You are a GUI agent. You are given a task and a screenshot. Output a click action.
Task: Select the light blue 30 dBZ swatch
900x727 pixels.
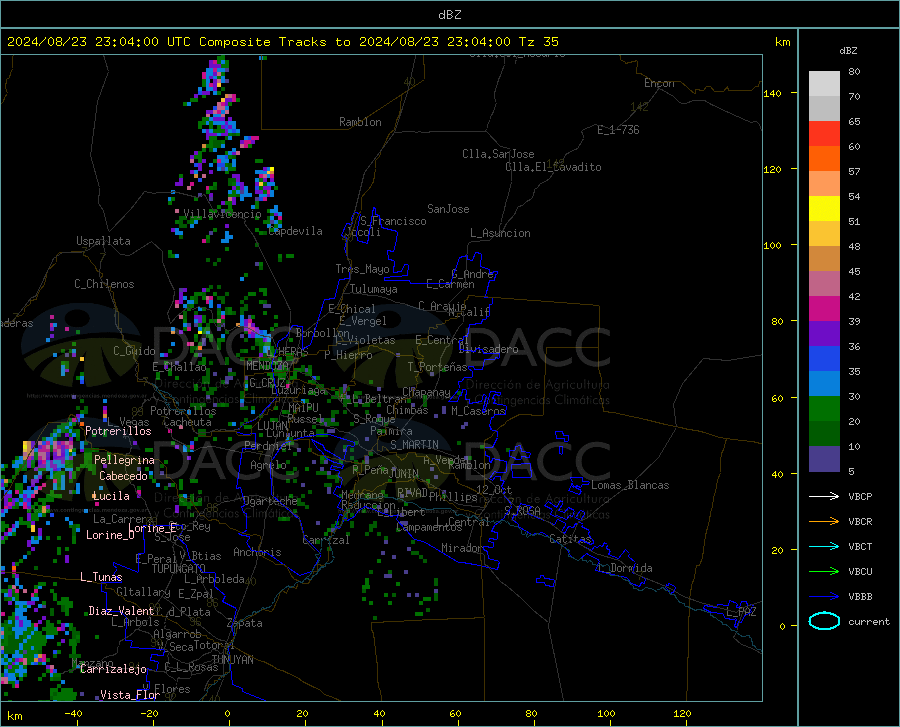(x=824, y=384)
